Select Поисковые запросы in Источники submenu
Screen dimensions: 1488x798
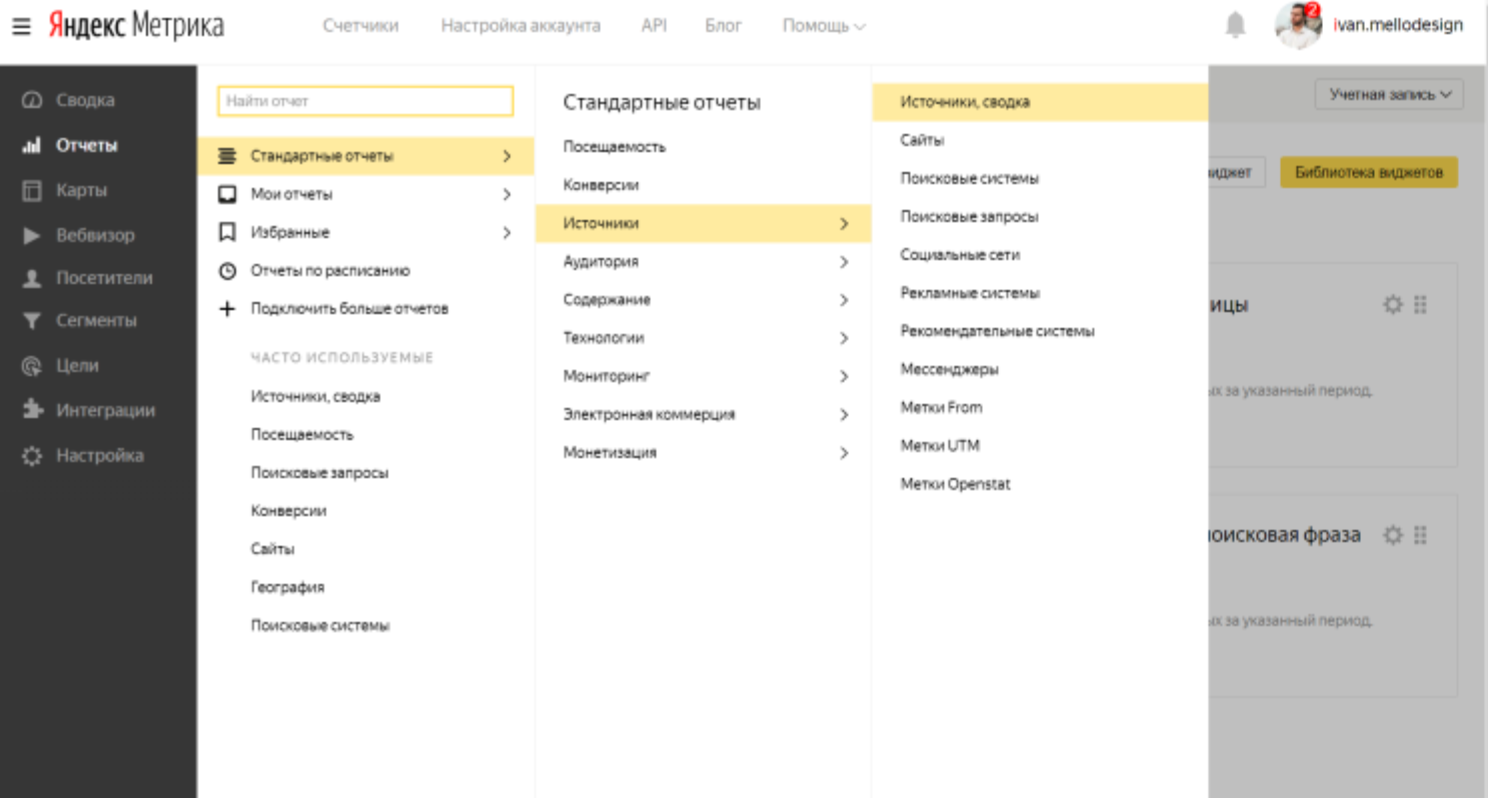[969, 216]
